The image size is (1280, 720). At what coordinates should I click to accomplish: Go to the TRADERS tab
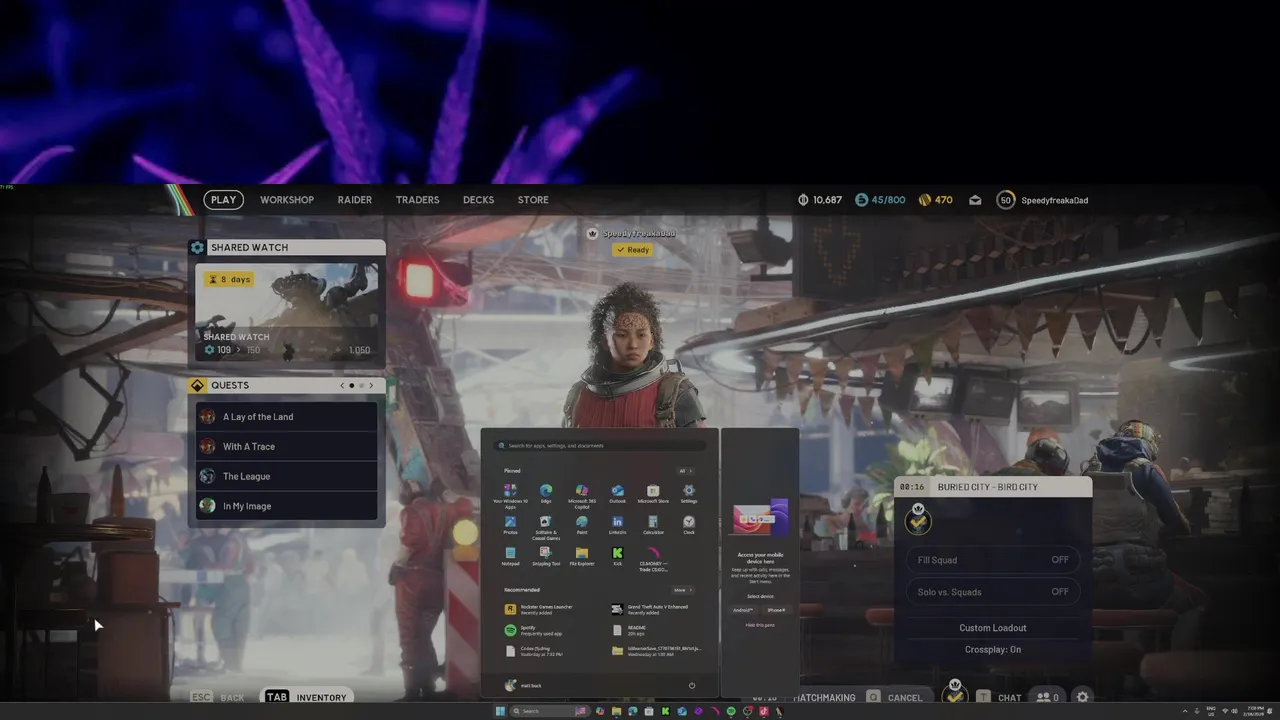pyautogui.click(x=417, y=200)
